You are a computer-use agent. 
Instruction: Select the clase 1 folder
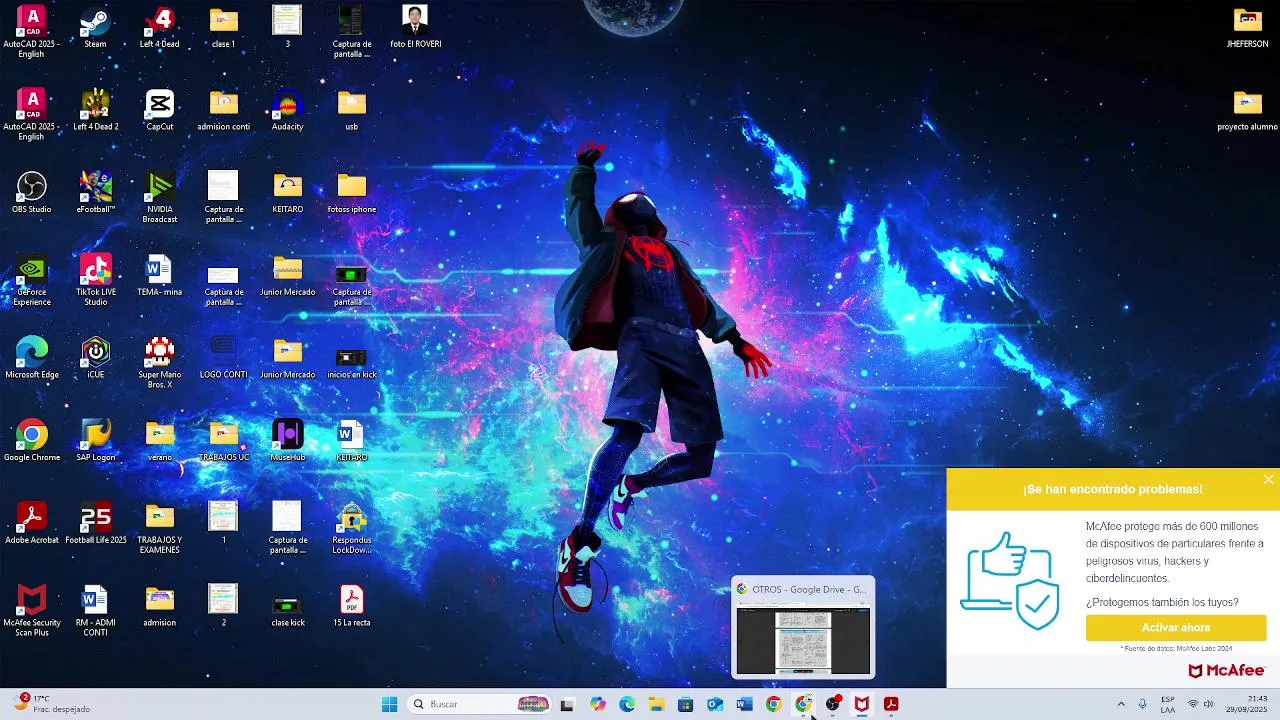pos(223,27)
